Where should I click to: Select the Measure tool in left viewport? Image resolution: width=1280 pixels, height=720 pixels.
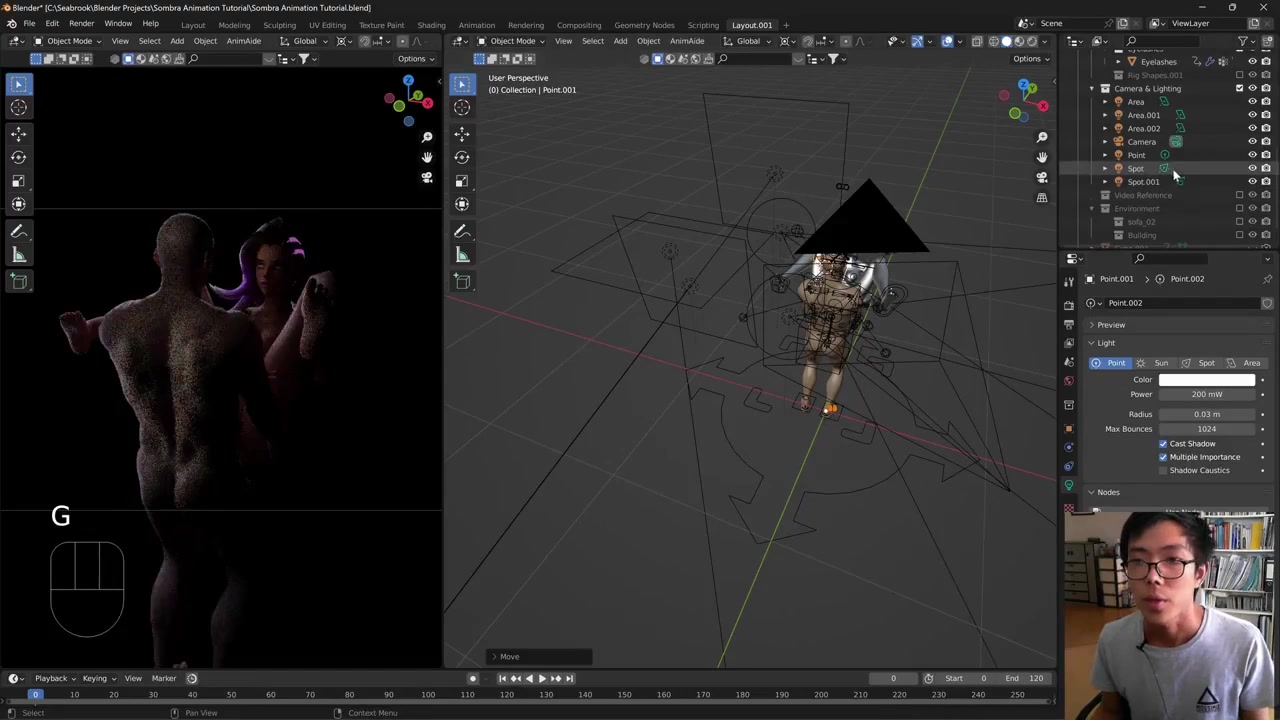18,255
